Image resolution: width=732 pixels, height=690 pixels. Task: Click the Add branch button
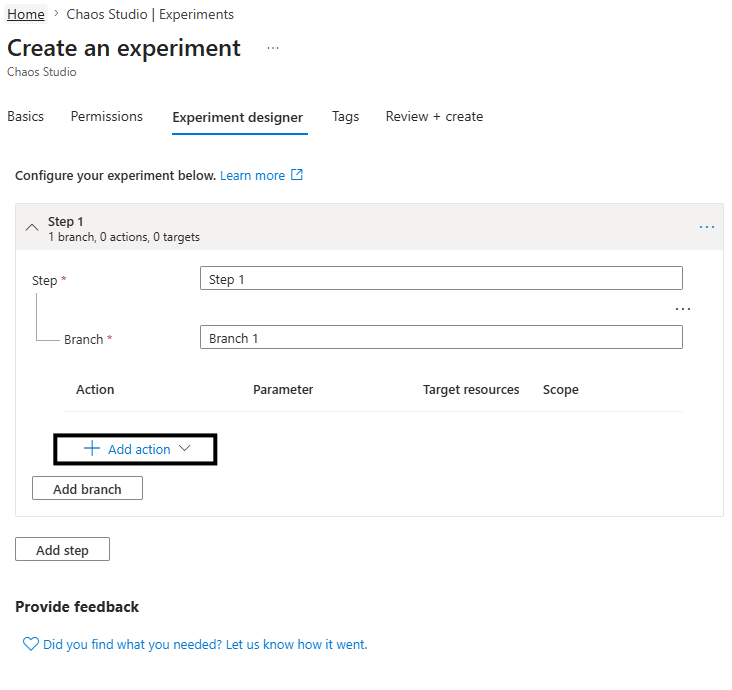coord(87,489)
